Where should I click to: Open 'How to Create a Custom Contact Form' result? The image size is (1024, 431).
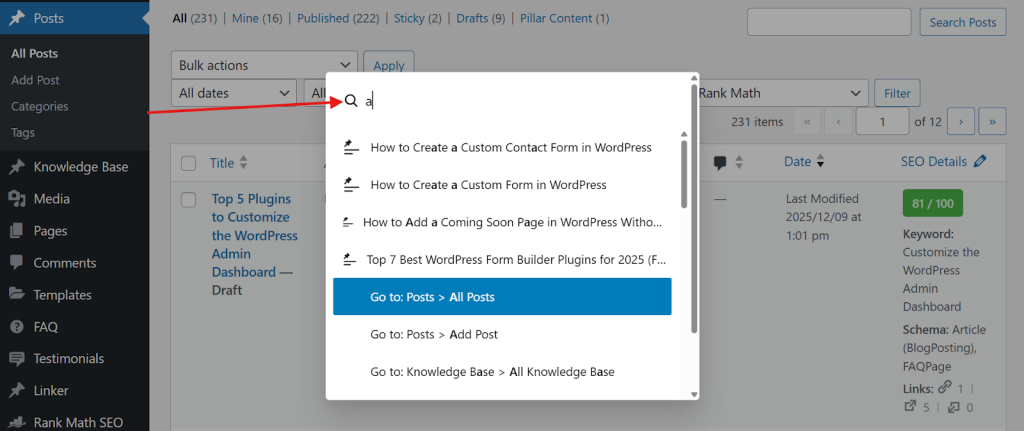coord(502,148)
